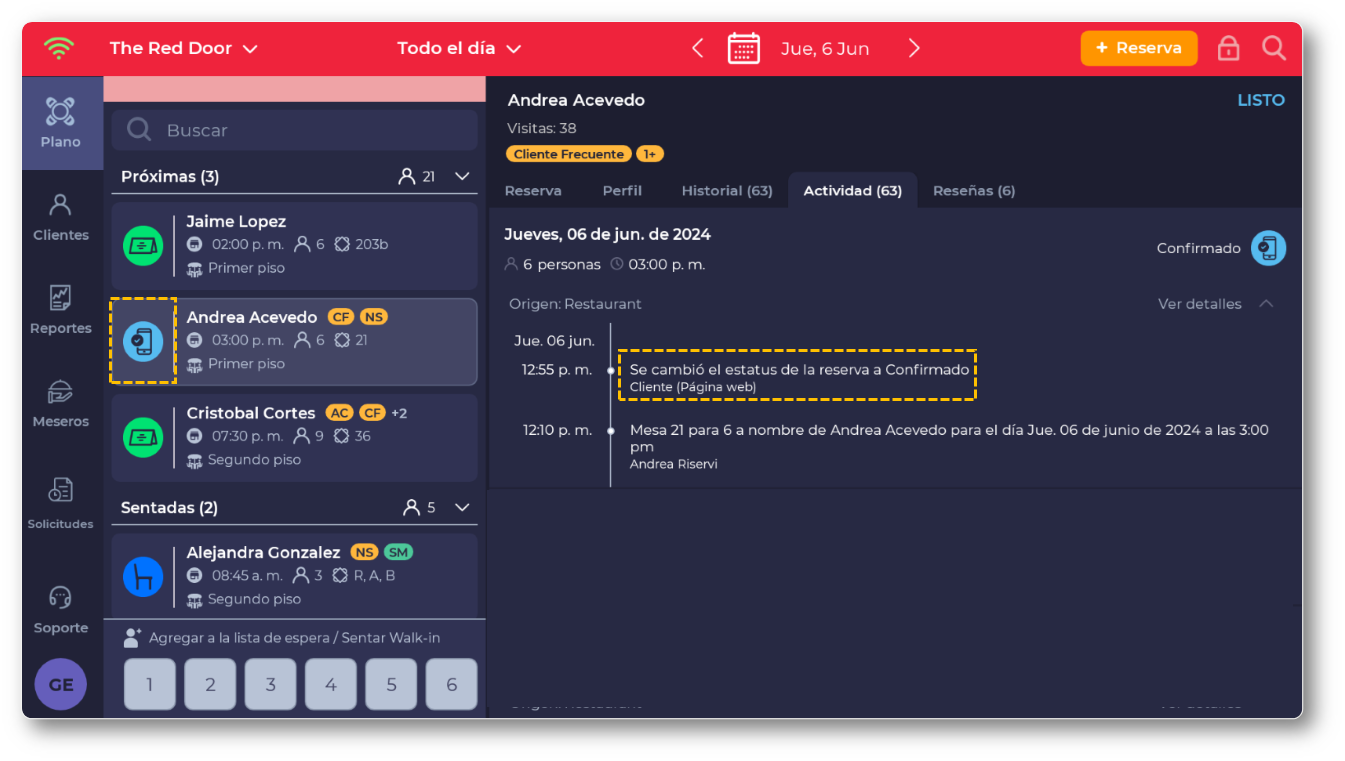Screen dimensions: 1345x761
Task: Seat a walk-in party of 5
Action: pos(391,685)
